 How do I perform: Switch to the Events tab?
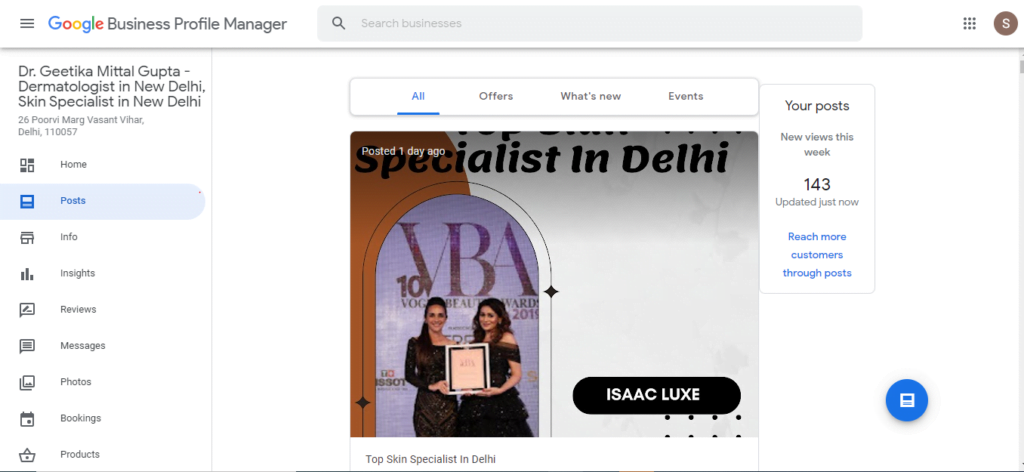(x=686, y=97)
